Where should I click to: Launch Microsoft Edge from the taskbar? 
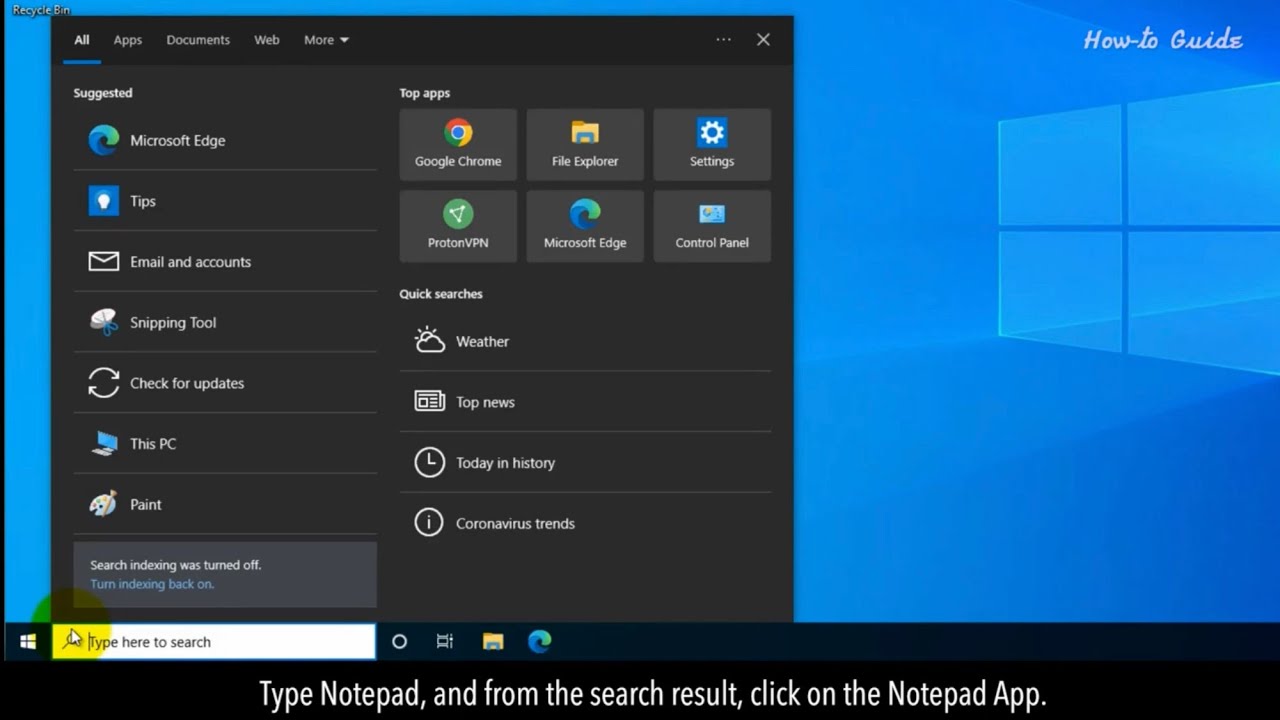[539, 642]
